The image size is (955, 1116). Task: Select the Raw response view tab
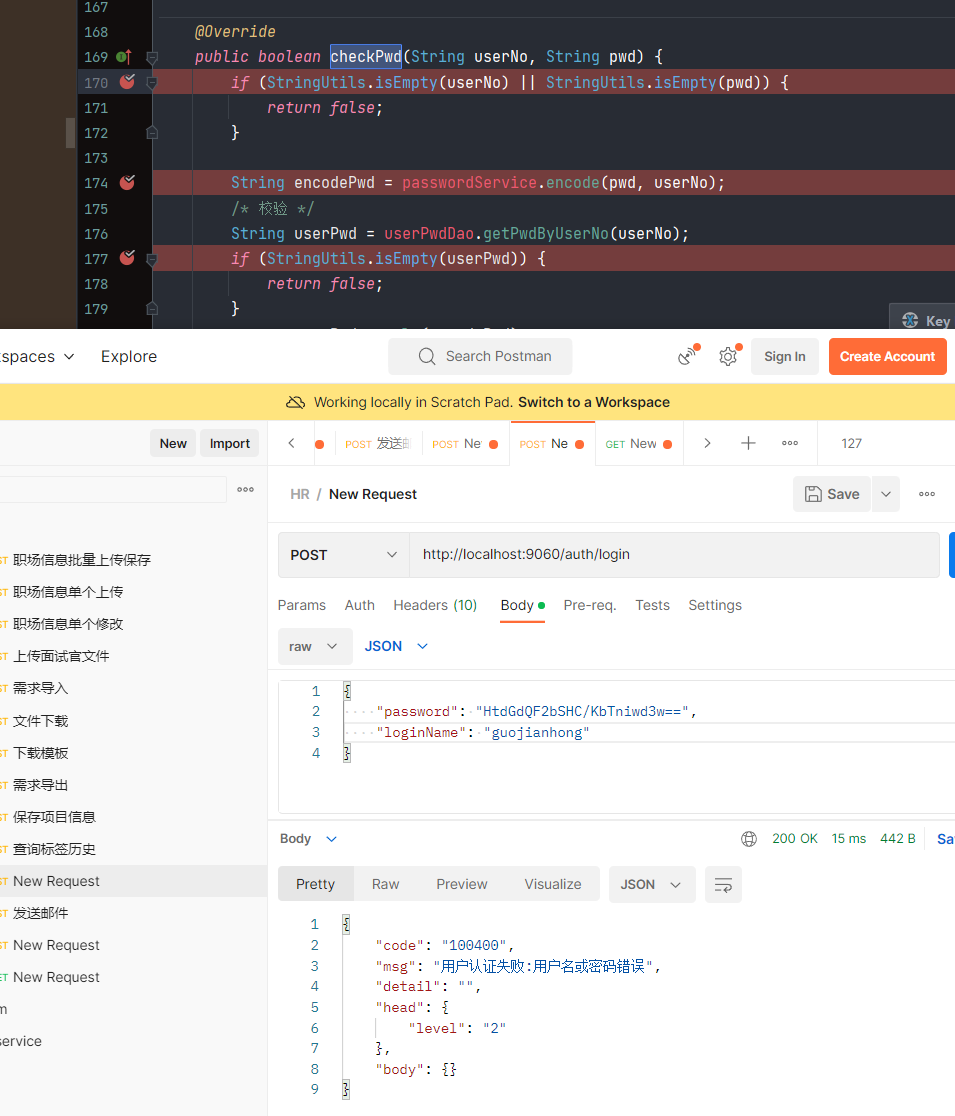point(385,884)
